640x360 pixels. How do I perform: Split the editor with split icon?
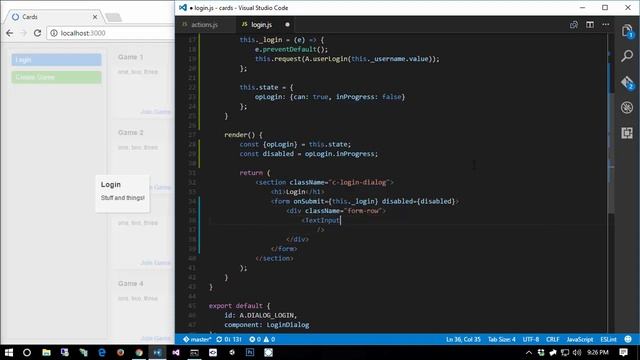pyautogui.click(x=590, y=24)
